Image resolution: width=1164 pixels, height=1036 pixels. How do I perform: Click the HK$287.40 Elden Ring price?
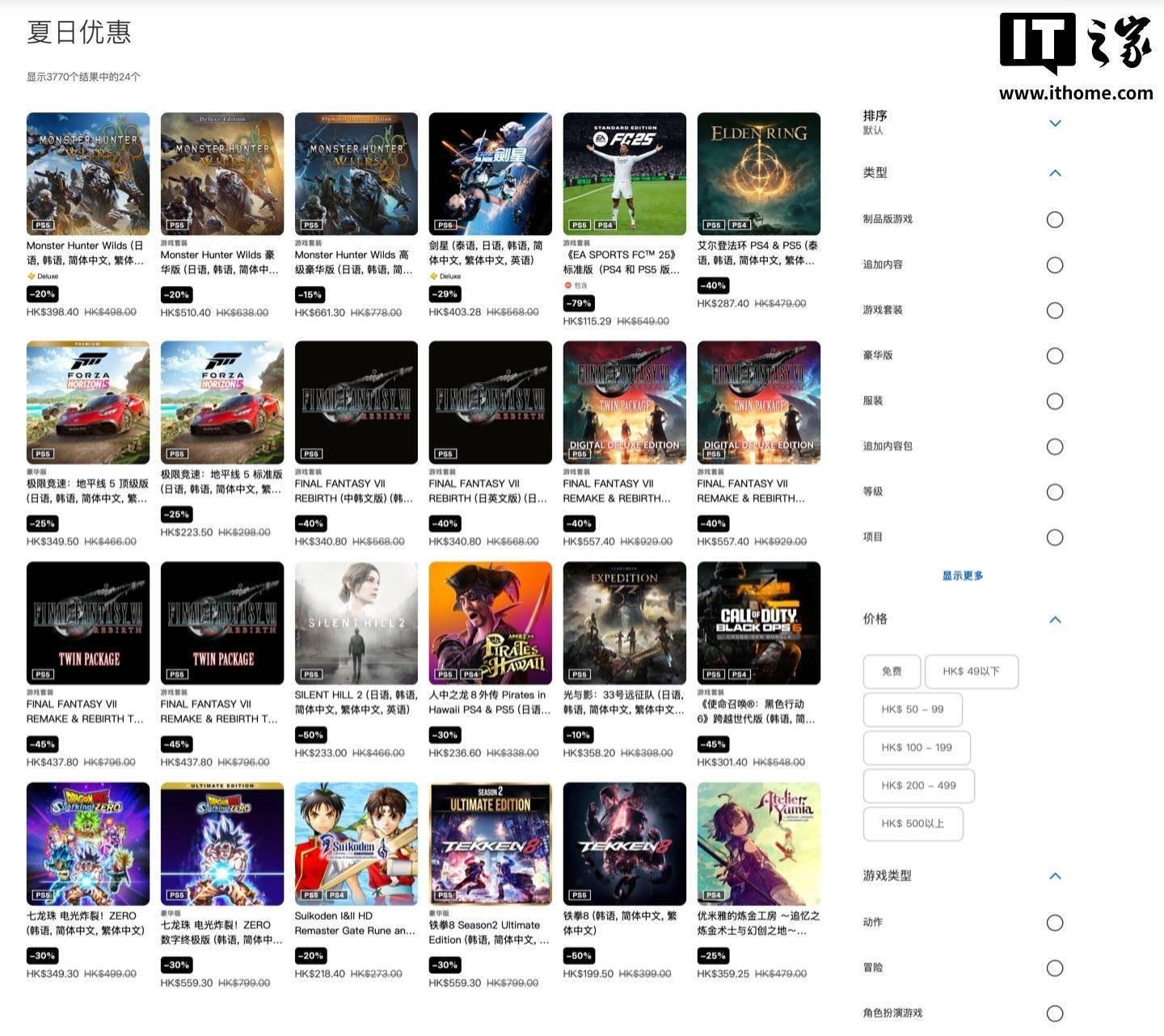point(723,303)
